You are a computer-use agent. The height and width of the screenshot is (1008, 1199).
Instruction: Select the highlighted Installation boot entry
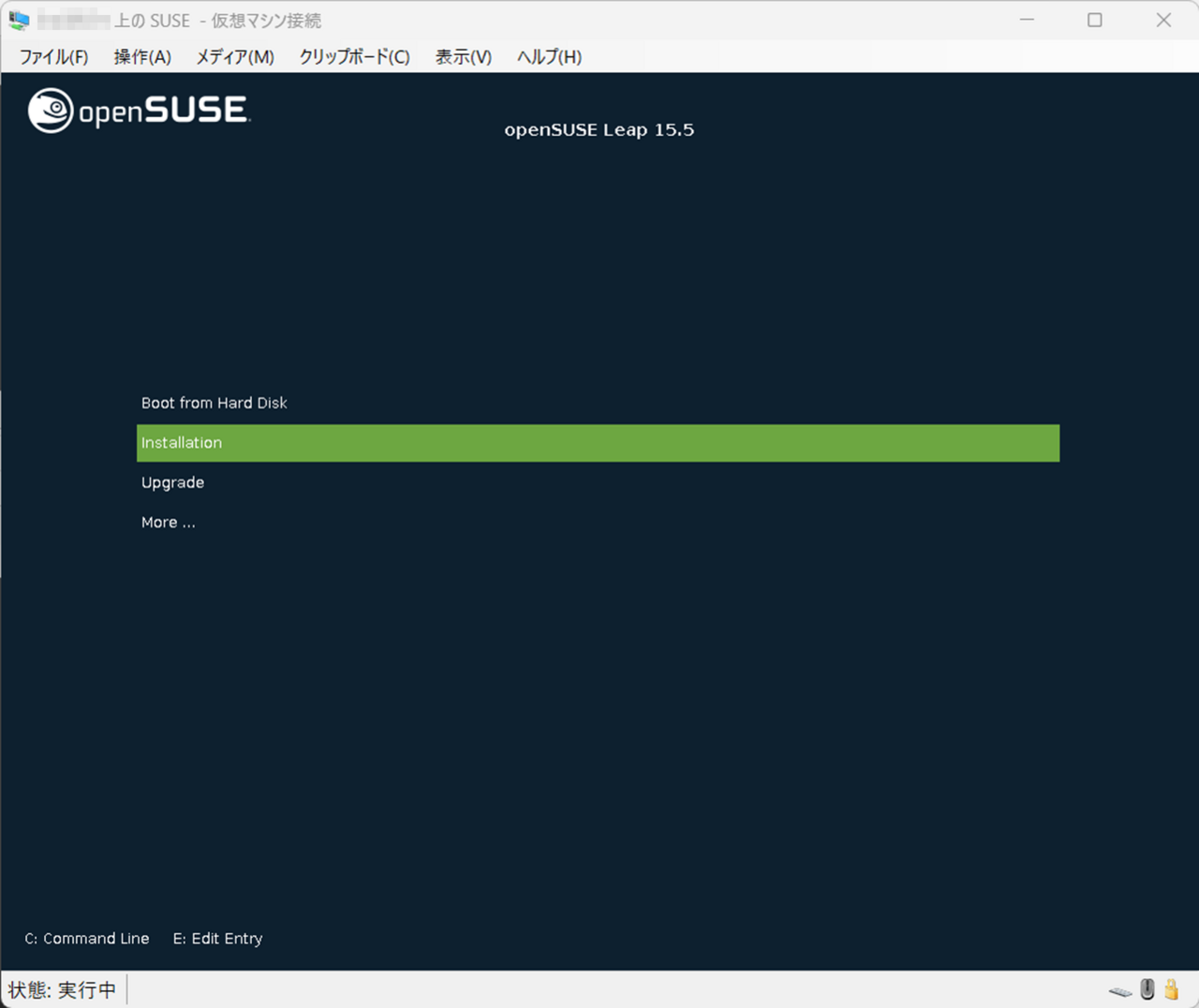(598, 443)
